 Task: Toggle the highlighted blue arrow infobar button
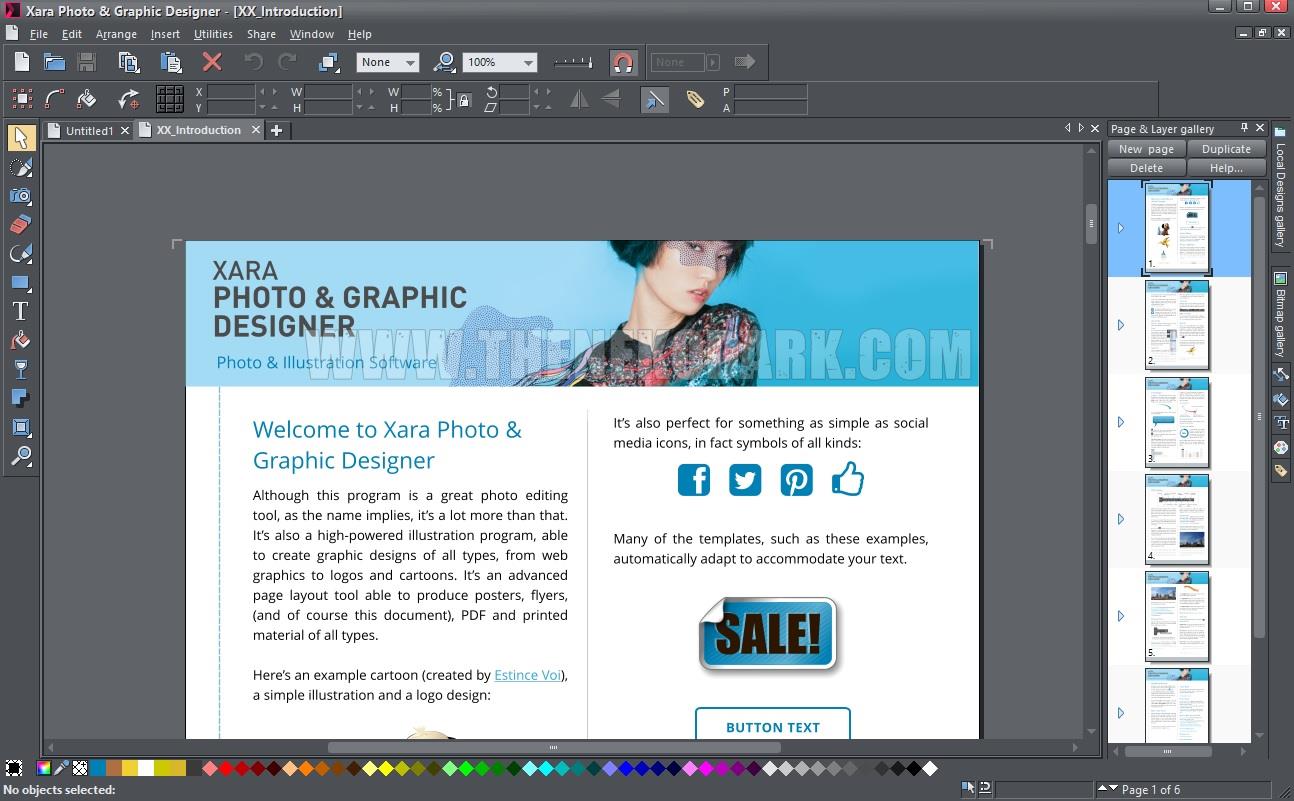point(654,98)
